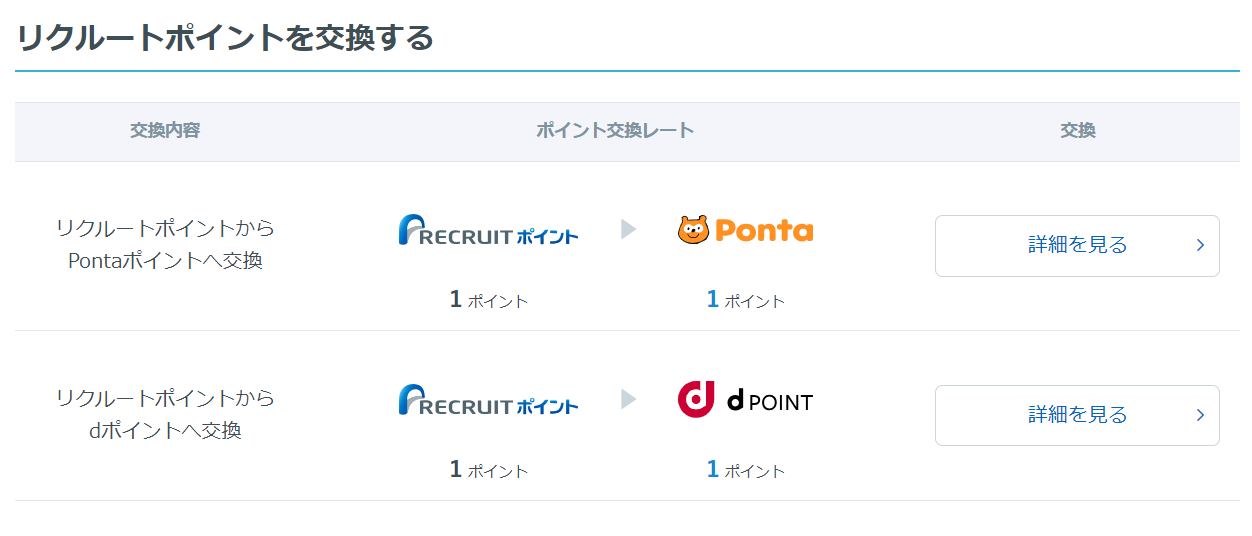Click the RECRUIT Point logo in the Ponta row
Screen dimensions: 1252x536
coord(488,231)
